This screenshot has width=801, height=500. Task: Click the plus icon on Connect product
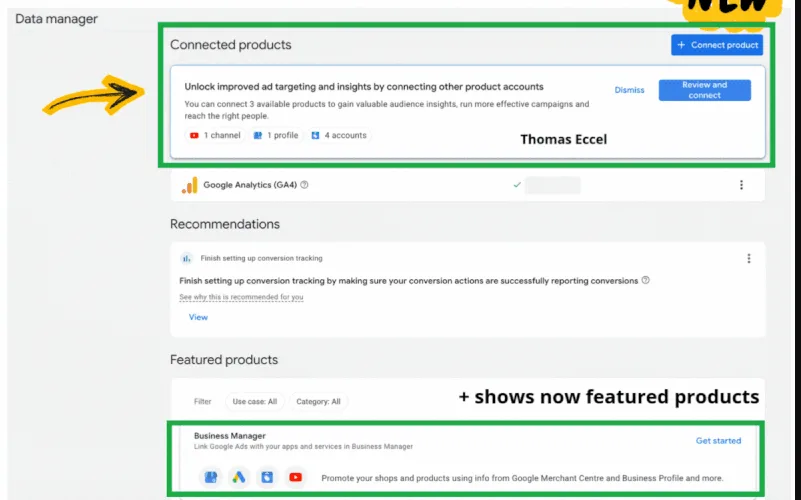pyautogui.click(x=681, y=45)
